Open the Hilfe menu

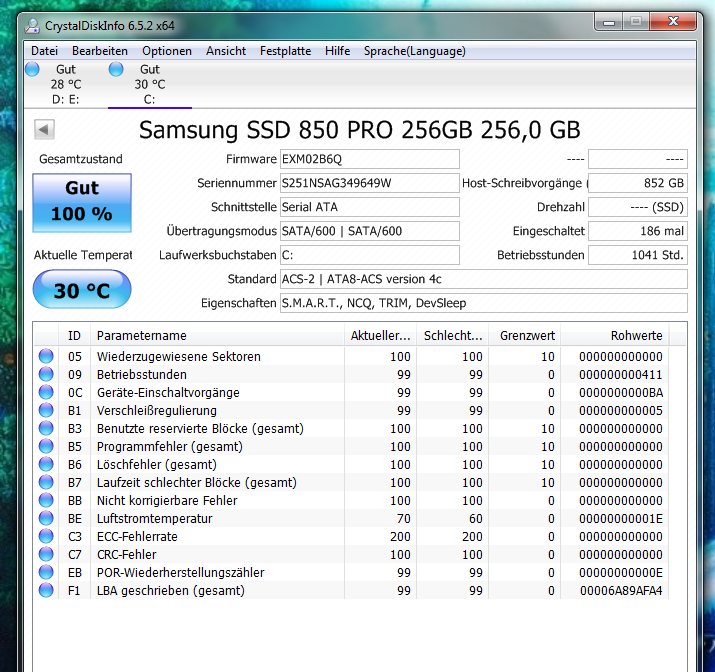337,51
